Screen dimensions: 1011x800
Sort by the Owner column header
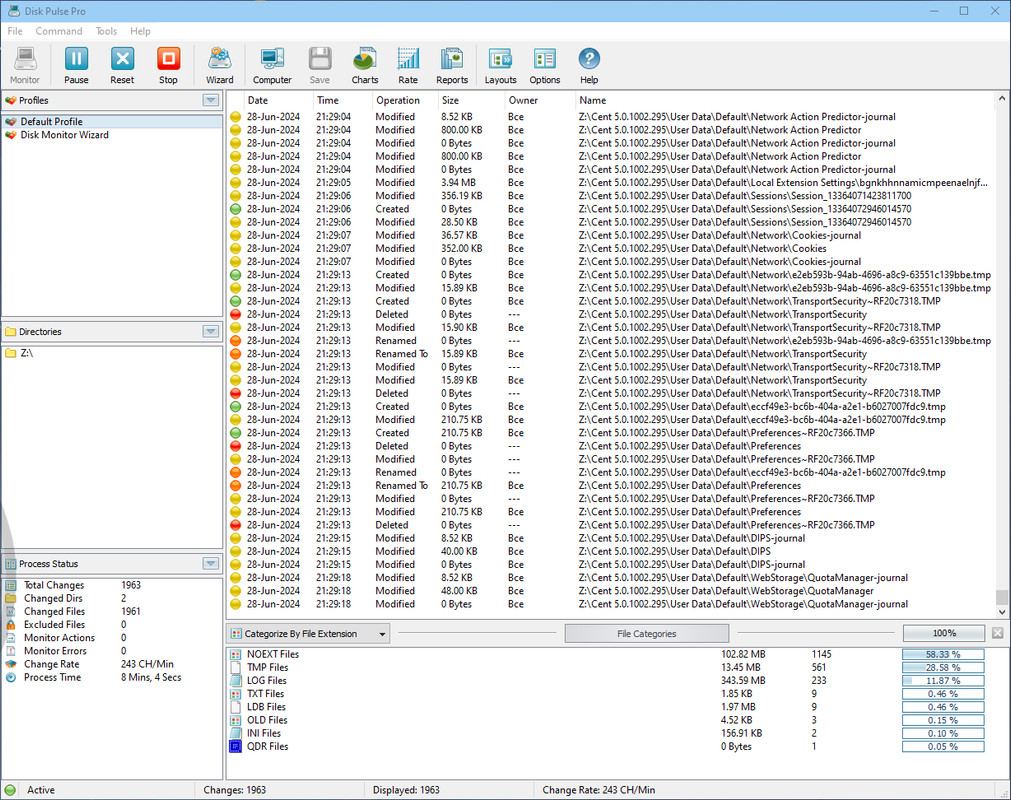click(x=540, y=100)
